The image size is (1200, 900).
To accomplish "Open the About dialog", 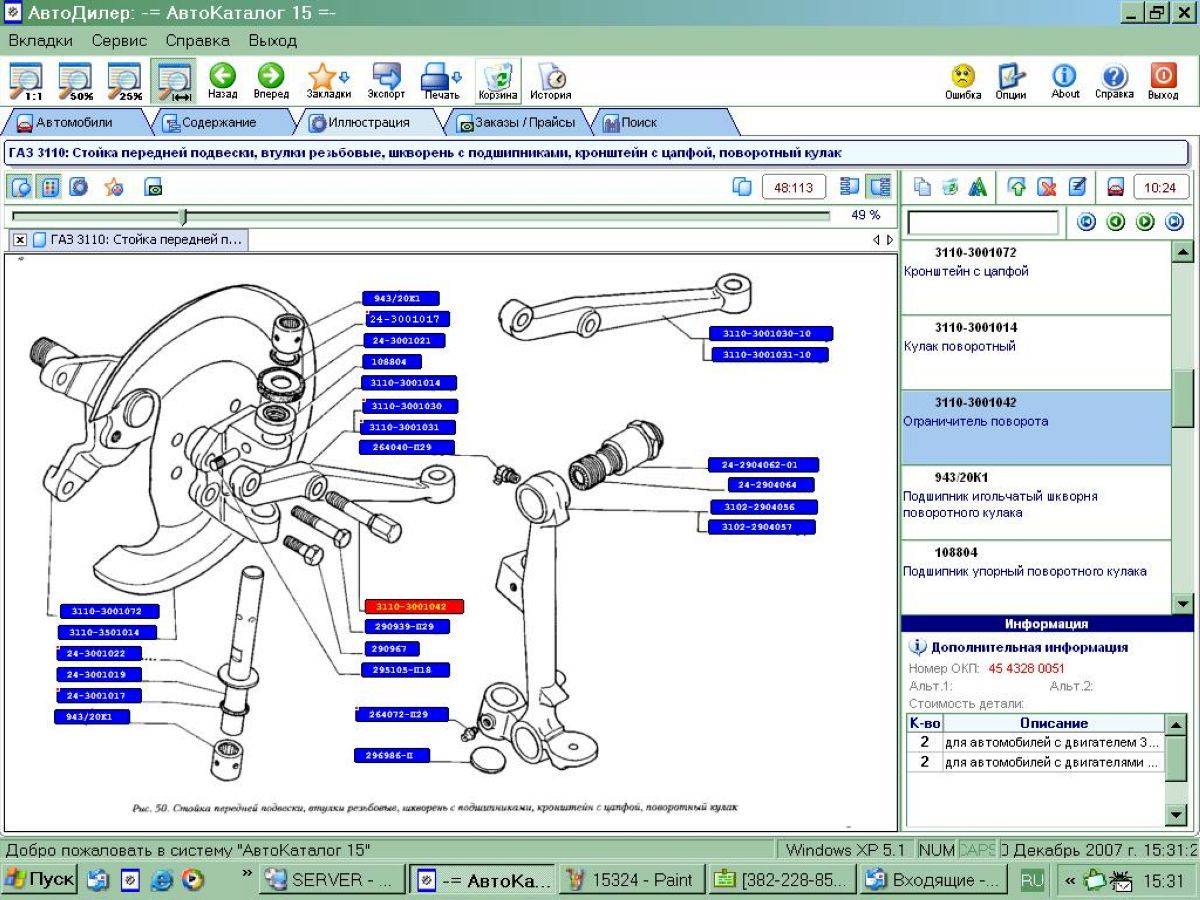I will [1065, 81].
